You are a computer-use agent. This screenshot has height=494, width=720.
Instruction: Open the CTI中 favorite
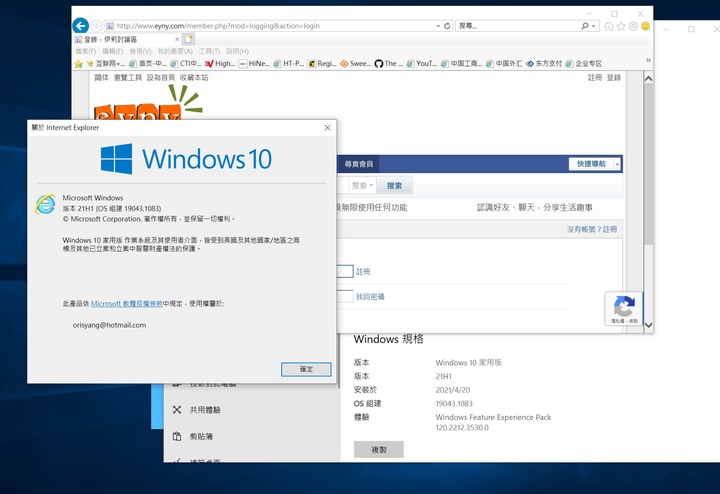[x=186, y=64]
